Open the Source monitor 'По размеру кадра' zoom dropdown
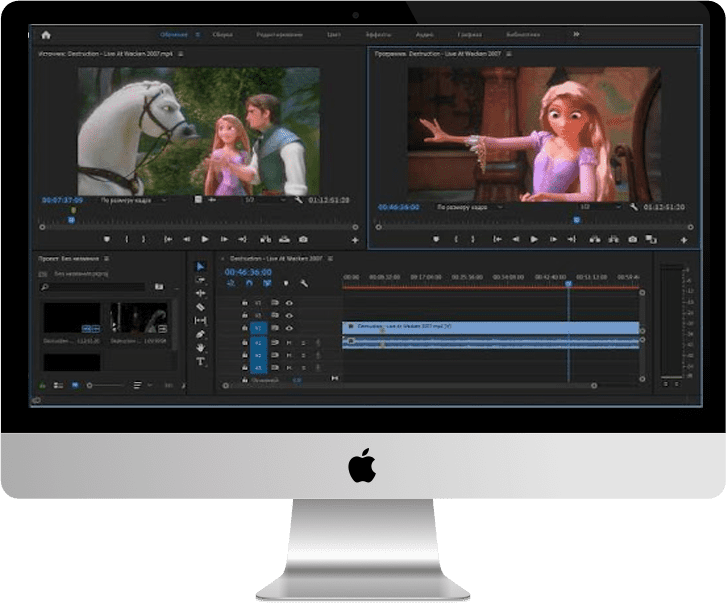This screenshot has height=603, width=726. [x=134, y=200]
